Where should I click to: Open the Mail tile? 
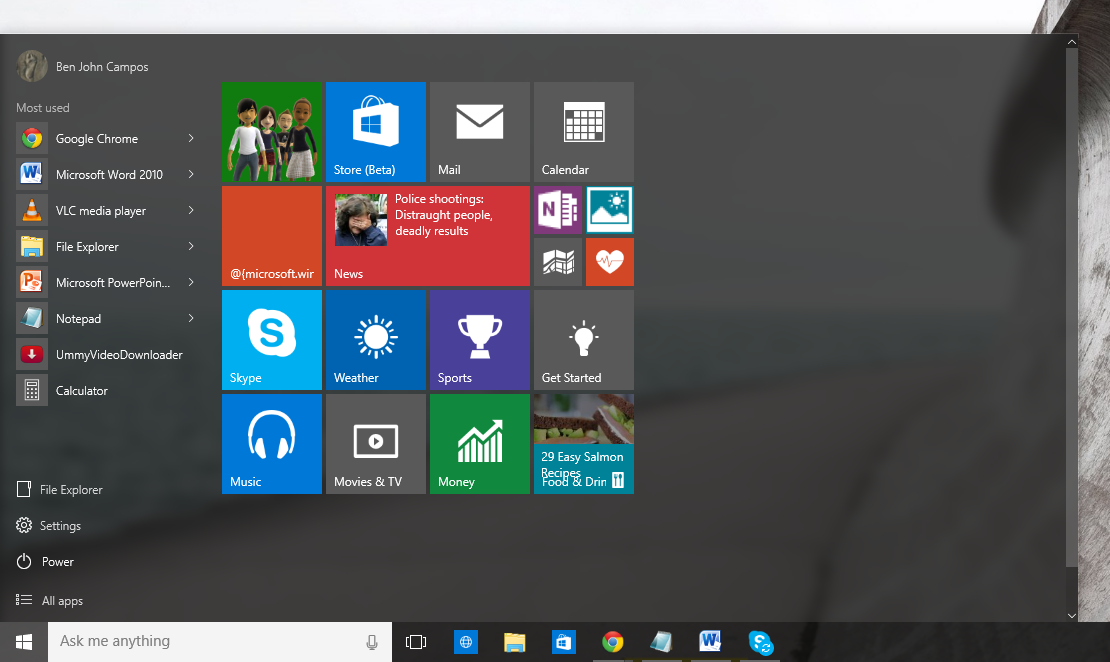[x=480, y=132]
